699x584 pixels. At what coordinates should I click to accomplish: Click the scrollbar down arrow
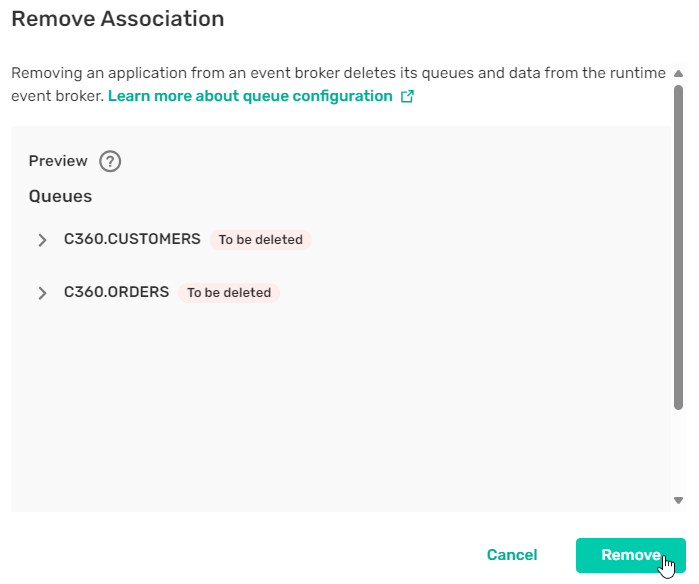pos(678,500)
